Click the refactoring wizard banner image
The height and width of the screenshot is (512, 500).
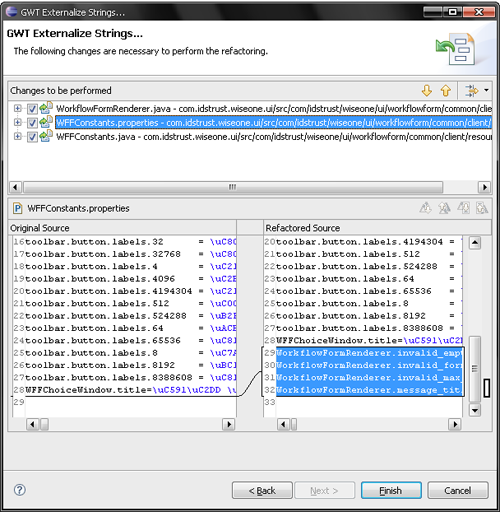point(455,49)
